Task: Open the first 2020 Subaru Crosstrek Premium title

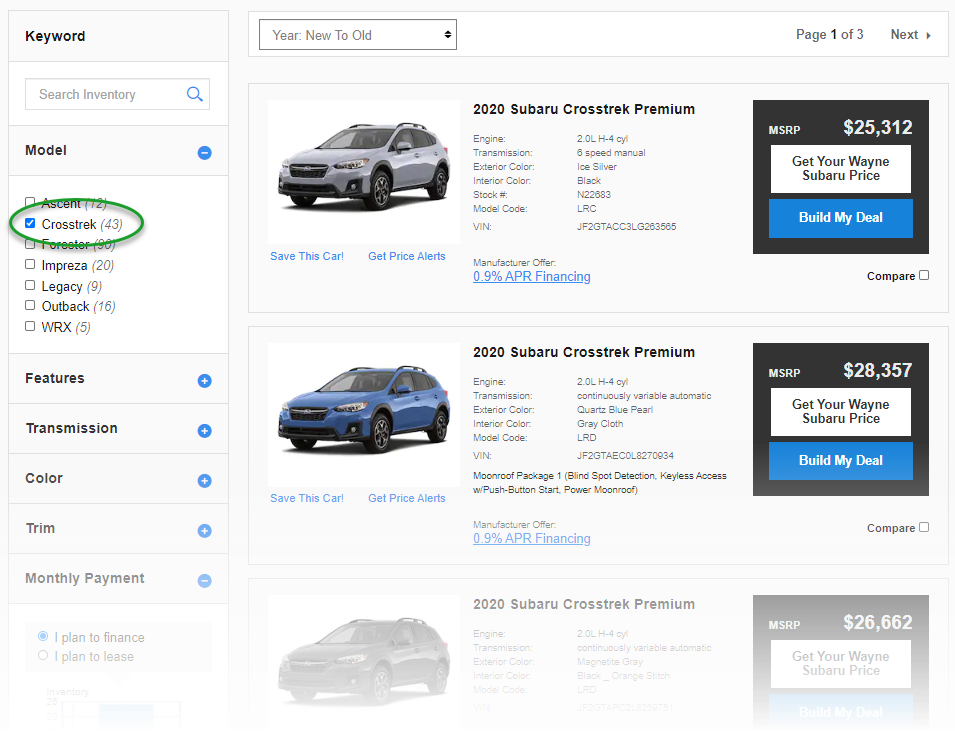Action: [584, 109]
